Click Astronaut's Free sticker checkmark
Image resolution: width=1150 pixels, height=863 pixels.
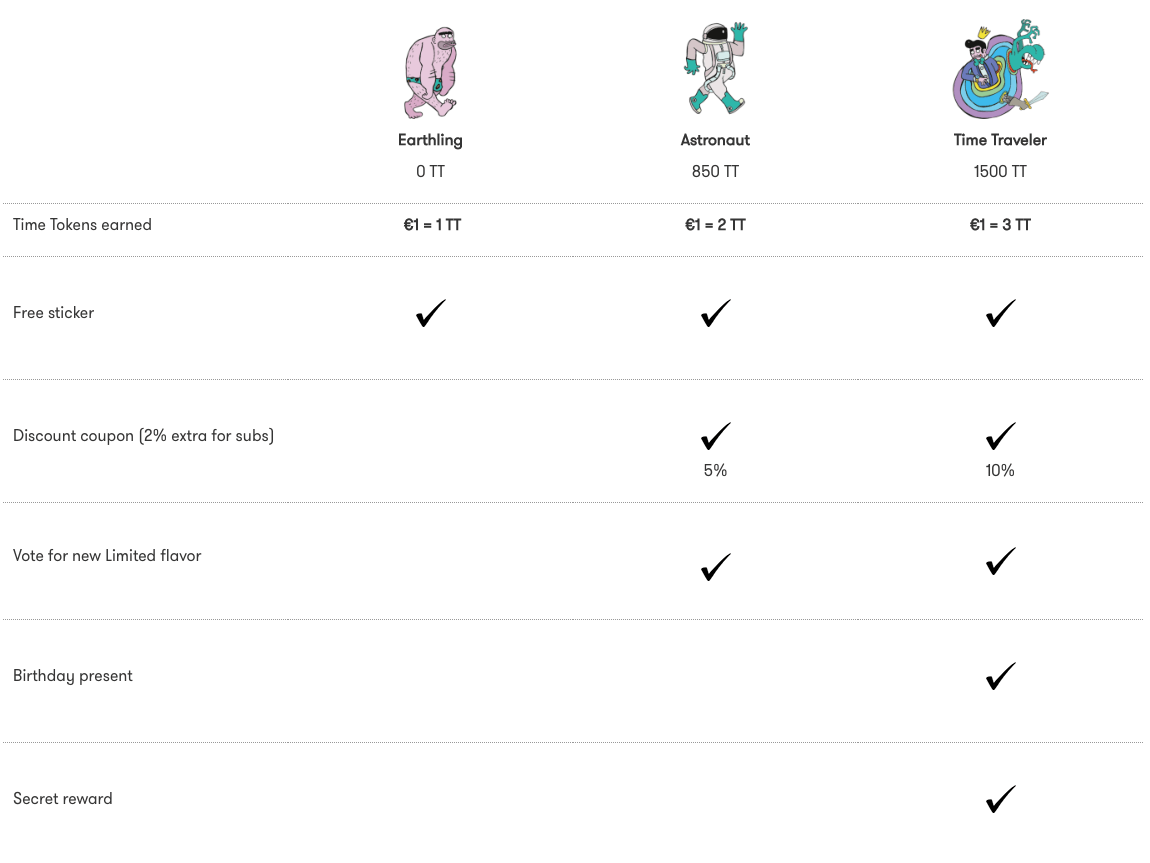point(715,313)
